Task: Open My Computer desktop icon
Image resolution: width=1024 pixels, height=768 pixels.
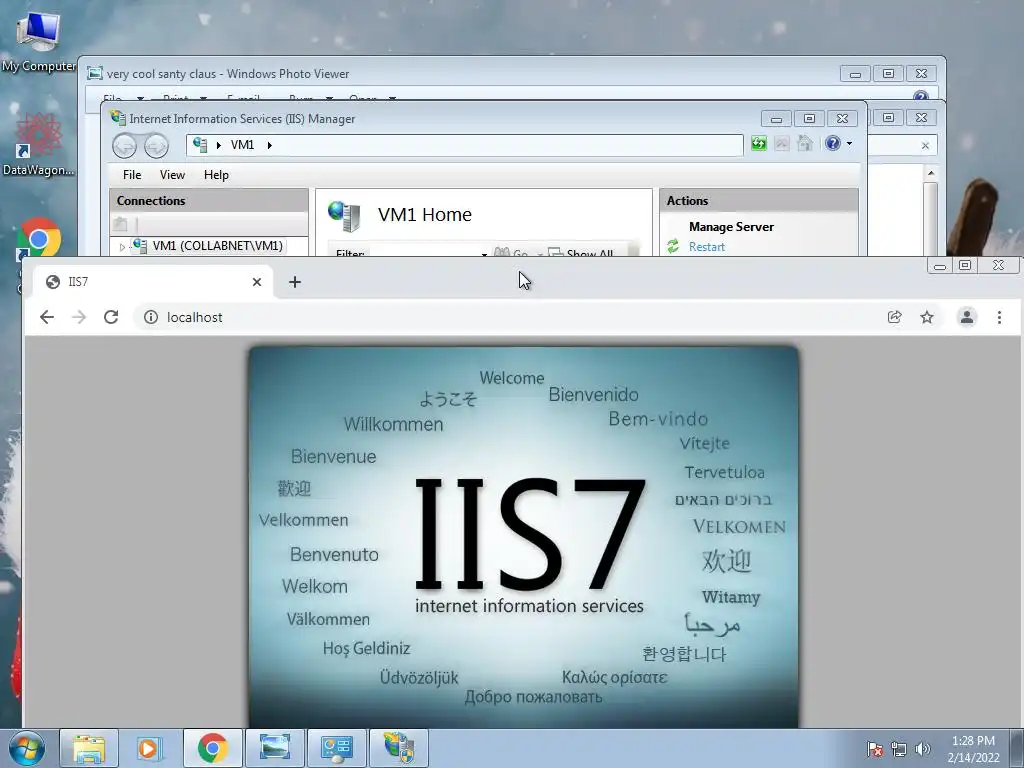Action: [38, 40]
